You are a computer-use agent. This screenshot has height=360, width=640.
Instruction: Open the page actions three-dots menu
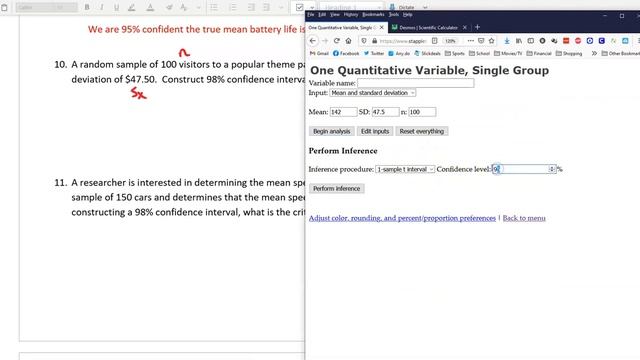[x=470, y=41]
